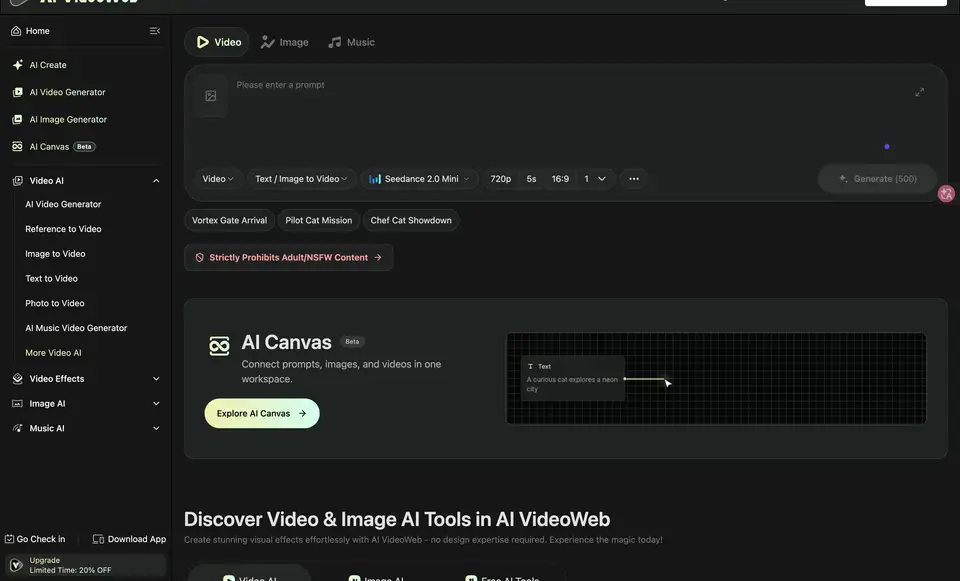Select Photo to Video

click(54, 303)
